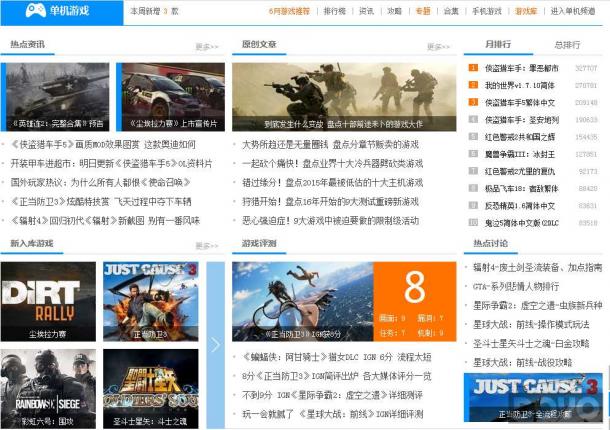Screen dimensions: 610x430
Task: Open article 《正当防卫3》炫酷特技赏
Action: coord(101,202)
